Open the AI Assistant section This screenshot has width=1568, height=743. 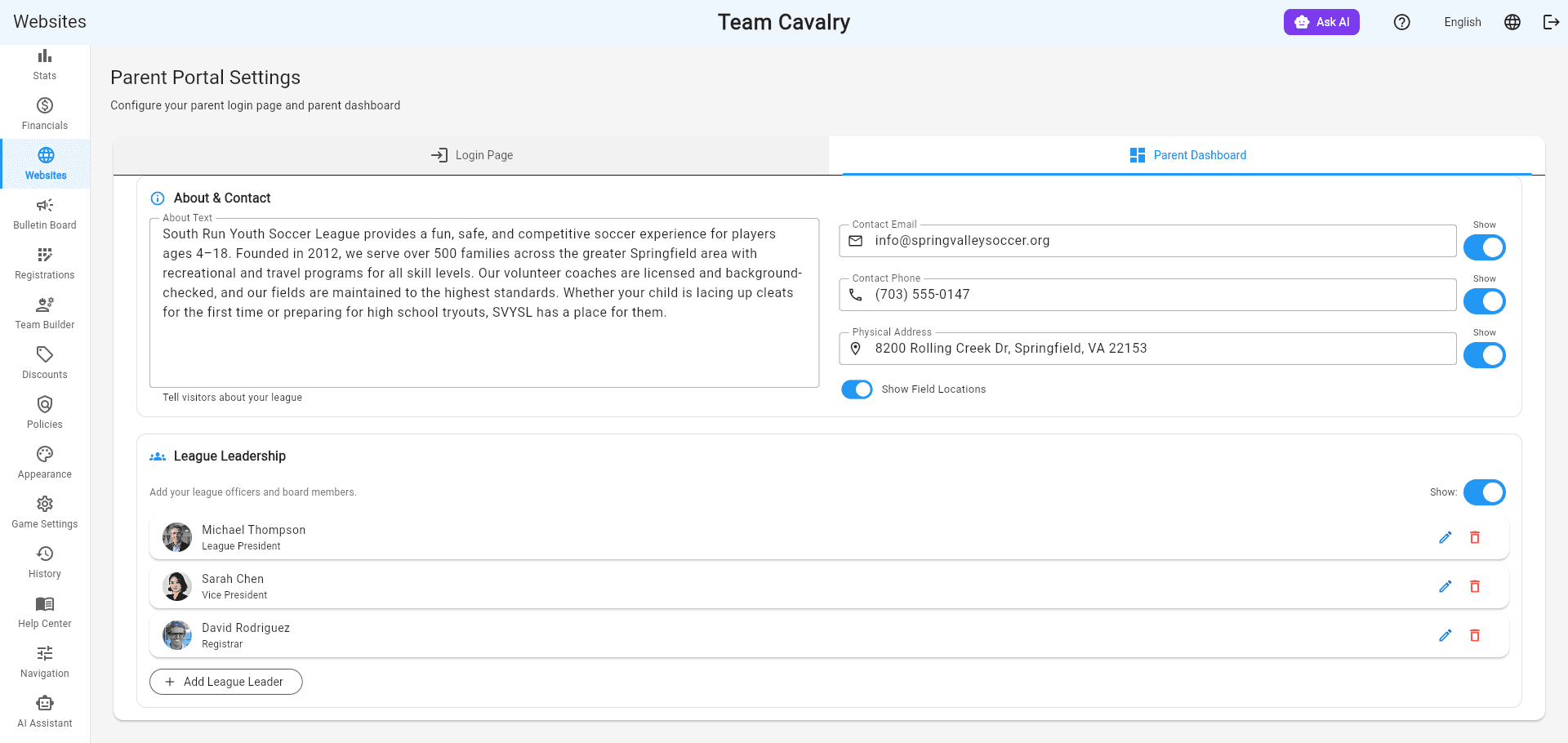45,712
